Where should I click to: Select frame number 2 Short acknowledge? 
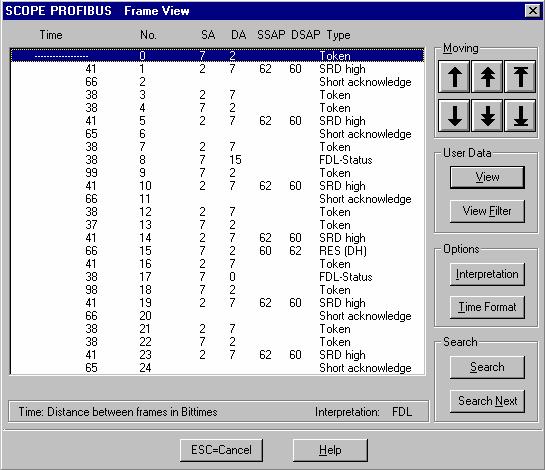click(x=217, y=82)
